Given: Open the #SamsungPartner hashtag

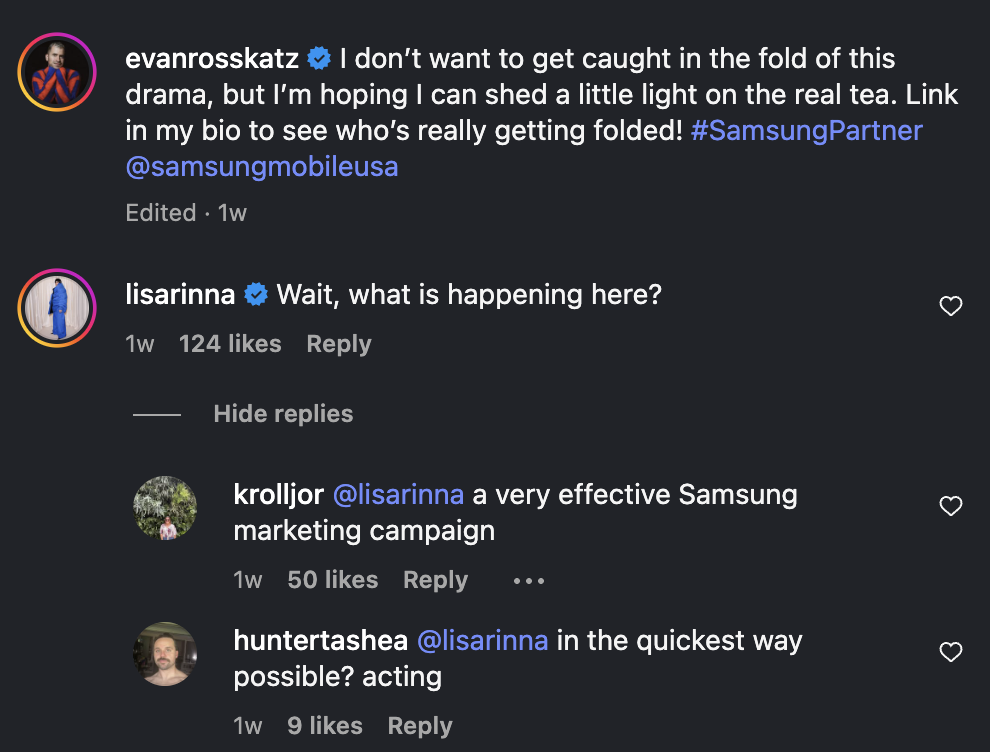Looking at the screenshot, I should pyautogui.click(x=807, y=131).
